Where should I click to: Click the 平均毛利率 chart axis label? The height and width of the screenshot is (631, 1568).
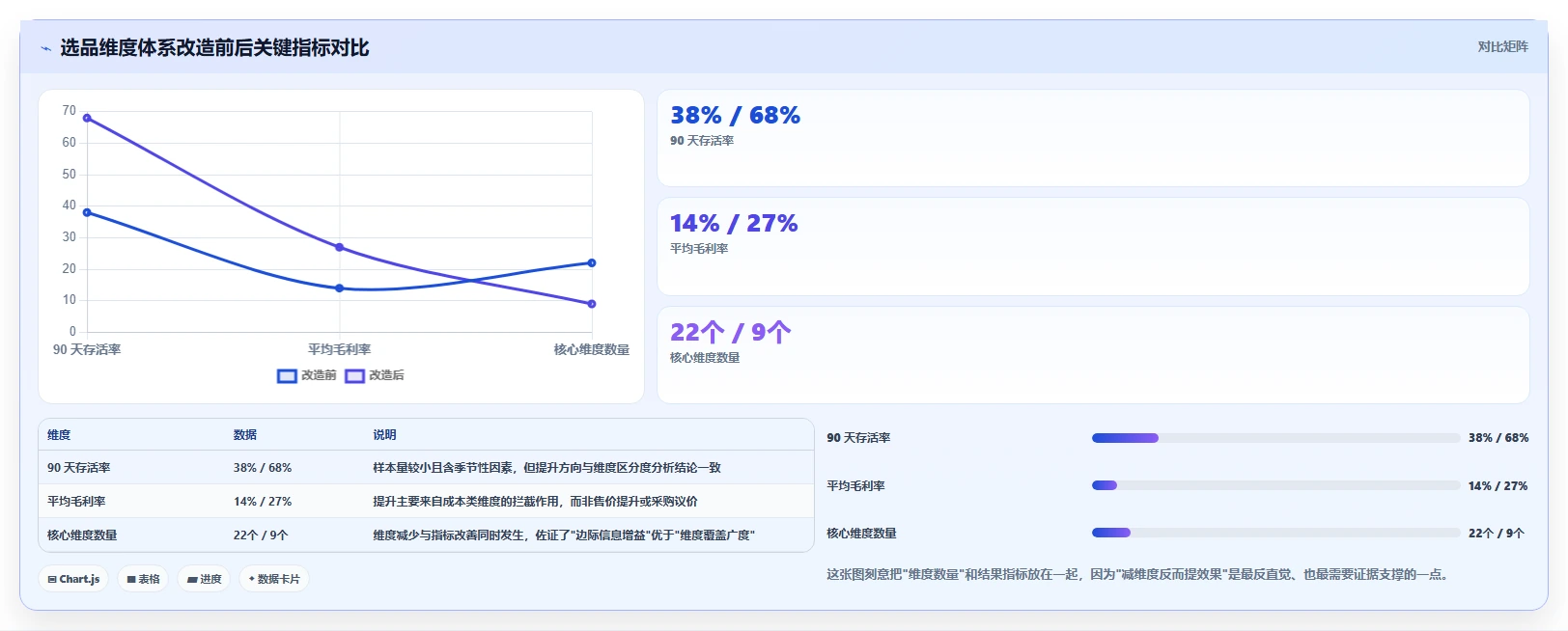(x=339, y=350)
